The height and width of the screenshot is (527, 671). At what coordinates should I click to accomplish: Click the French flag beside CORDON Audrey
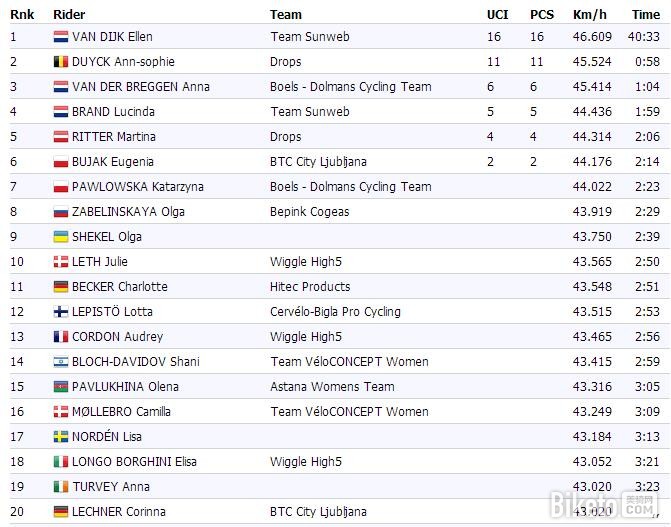pos(60,337)
